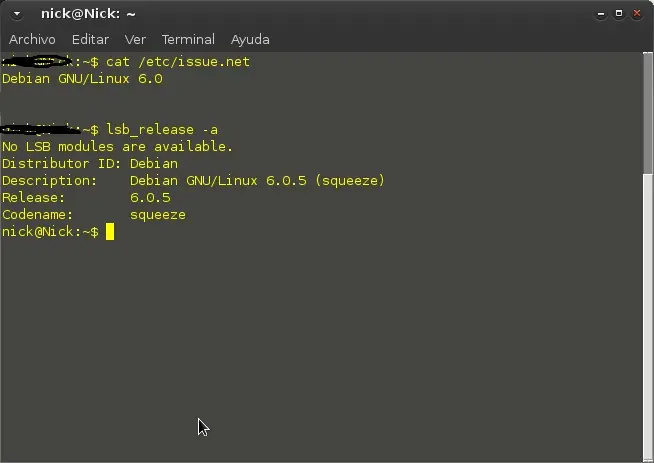The width and height of the screenshot is (654, 463).
Task: Click 'No LSB modules are available.' line
Action: 117,146
